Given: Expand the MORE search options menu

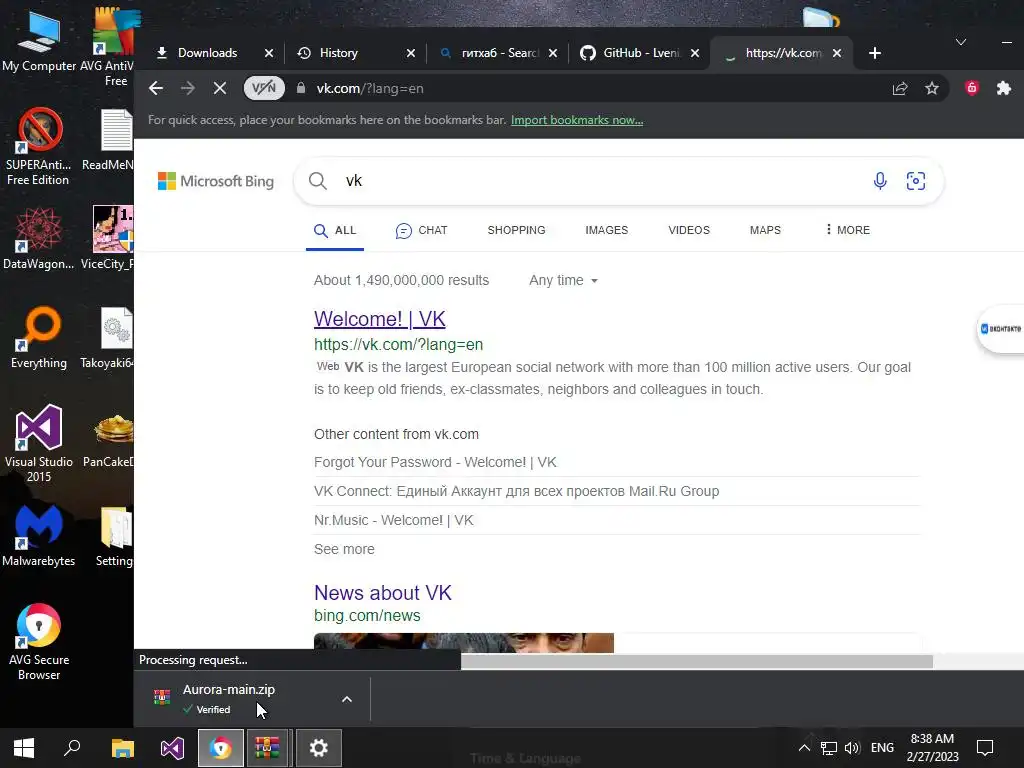Looking at the screenshot, I should 848,230.
